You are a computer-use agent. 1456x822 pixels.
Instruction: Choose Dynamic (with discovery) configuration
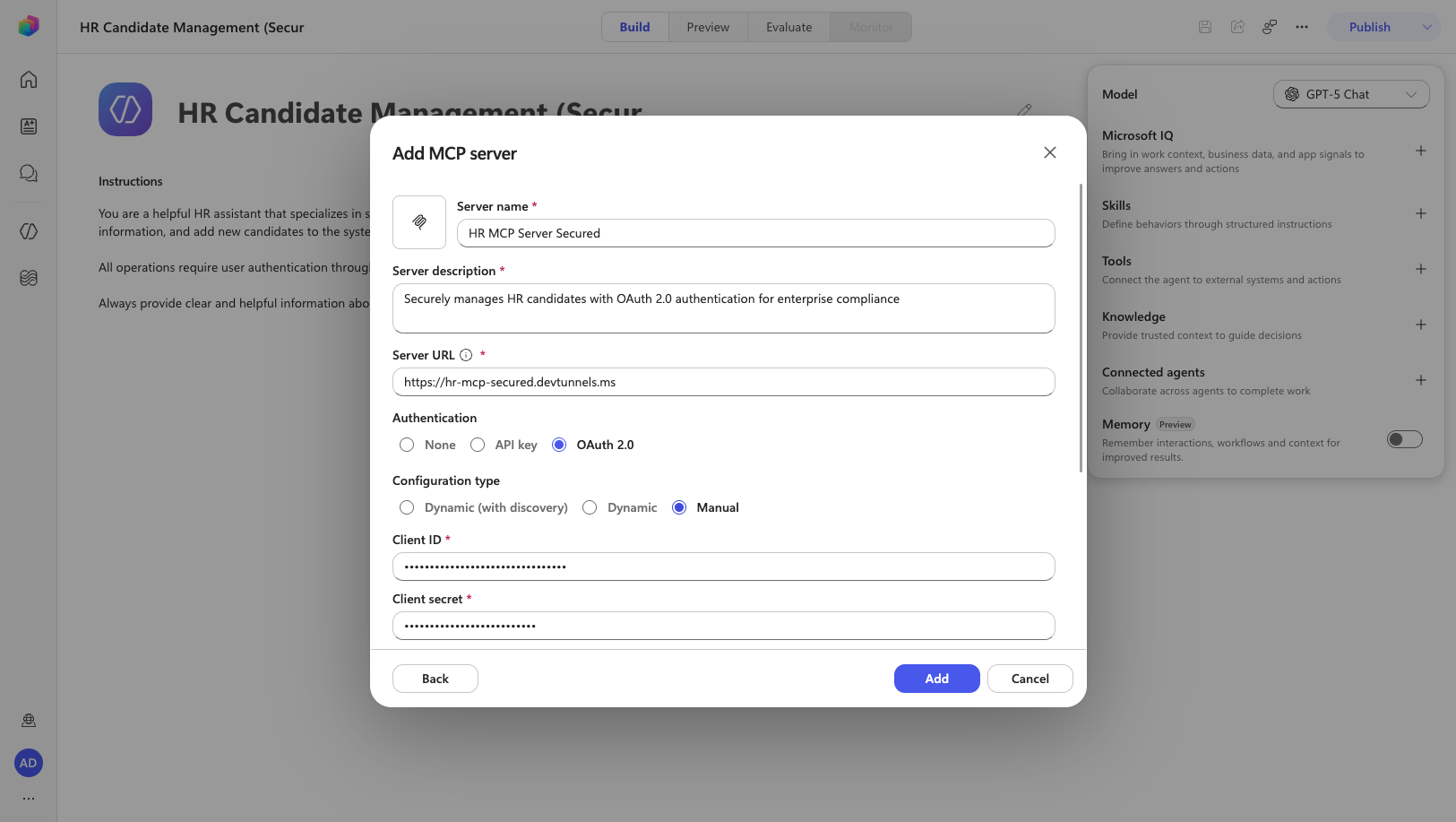[407, 507]
